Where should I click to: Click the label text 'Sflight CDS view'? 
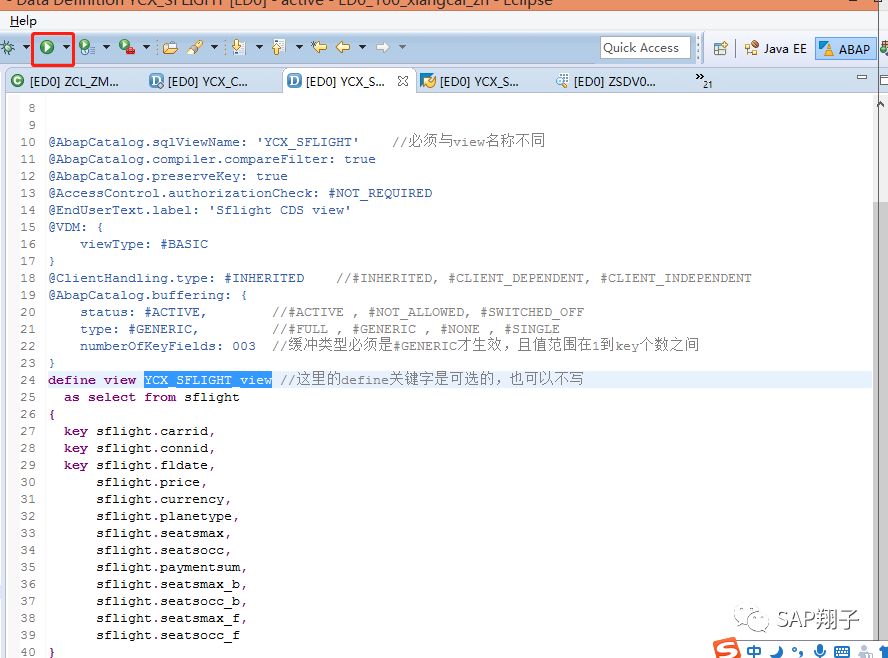(x=280, y=210)
